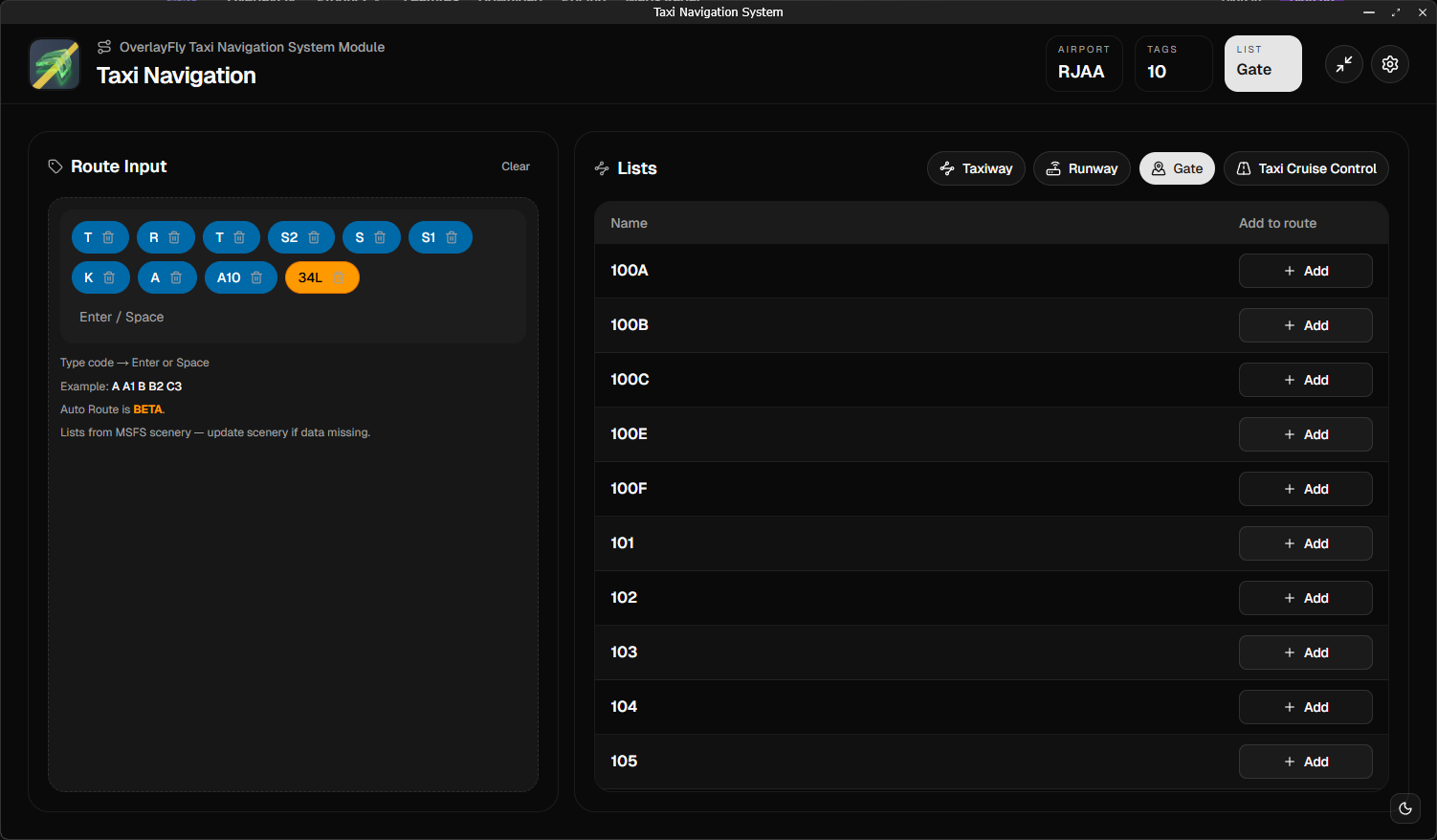Delete the first T route tag
Screen dimensions: 1437x840
(x=108, y=237)
